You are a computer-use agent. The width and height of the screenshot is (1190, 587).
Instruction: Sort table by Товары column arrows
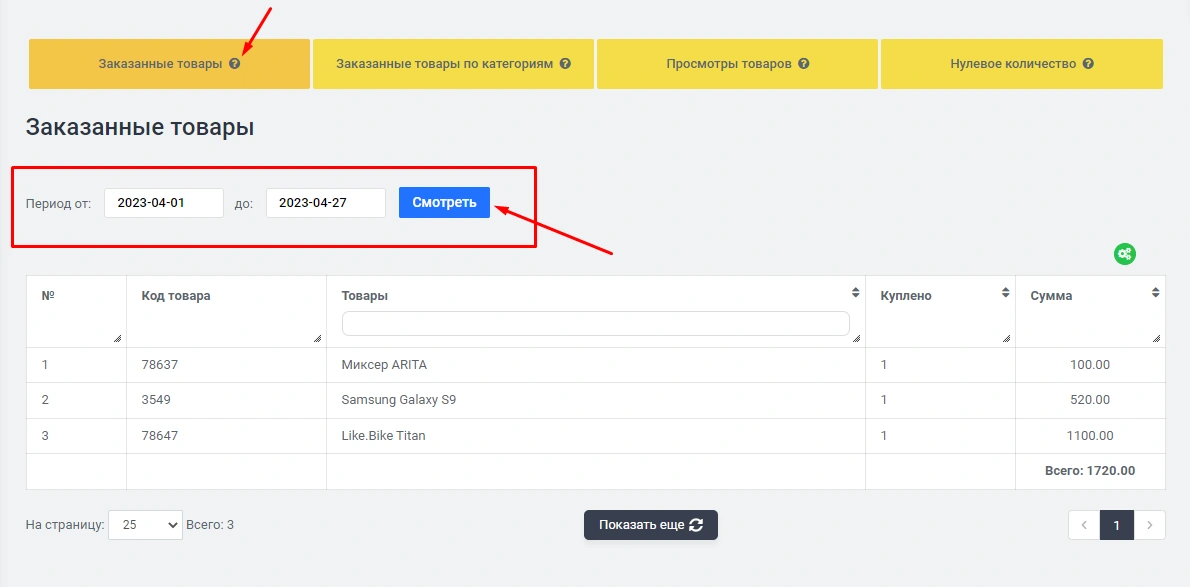(x=855, y=293)
